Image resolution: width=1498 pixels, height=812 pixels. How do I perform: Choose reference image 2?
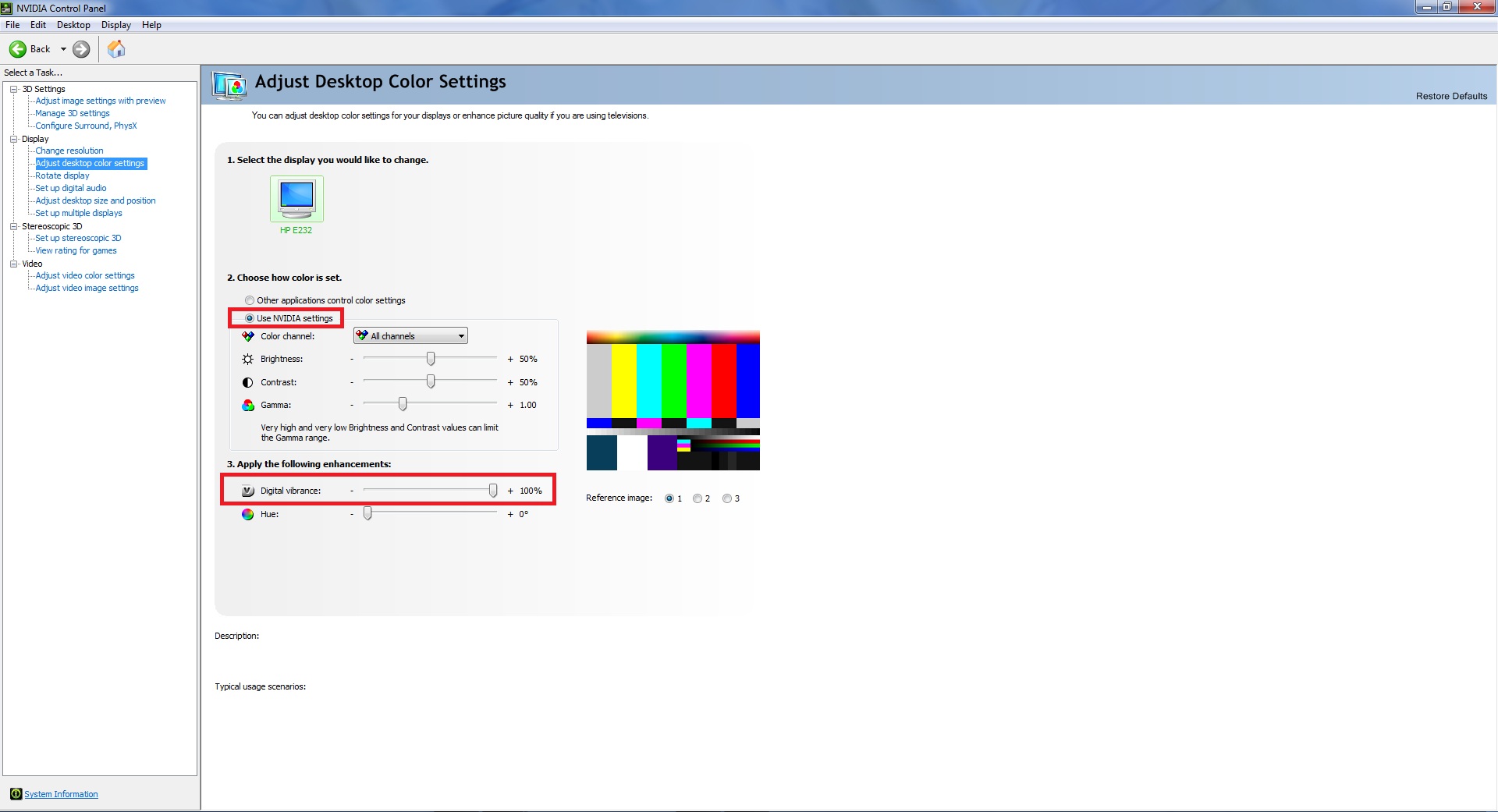(x=698, y=498)
